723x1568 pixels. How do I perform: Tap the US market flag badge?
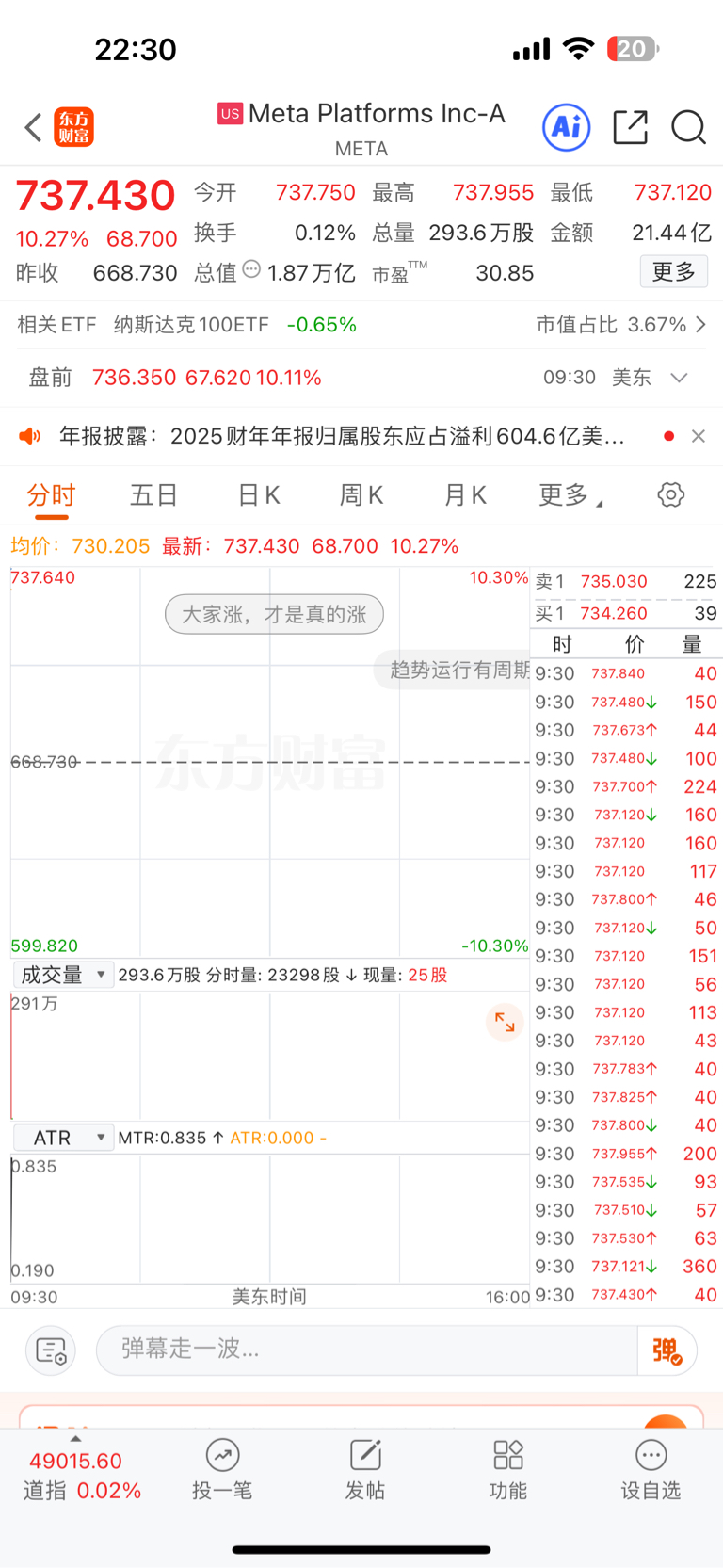pos(231,114)
